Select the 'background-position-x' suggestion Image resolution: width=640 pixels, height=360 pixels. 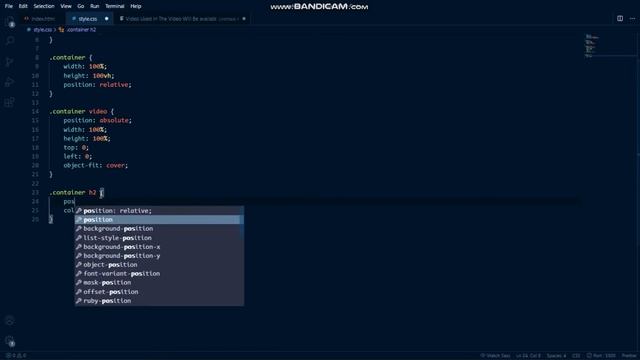(x=159, y=247)
